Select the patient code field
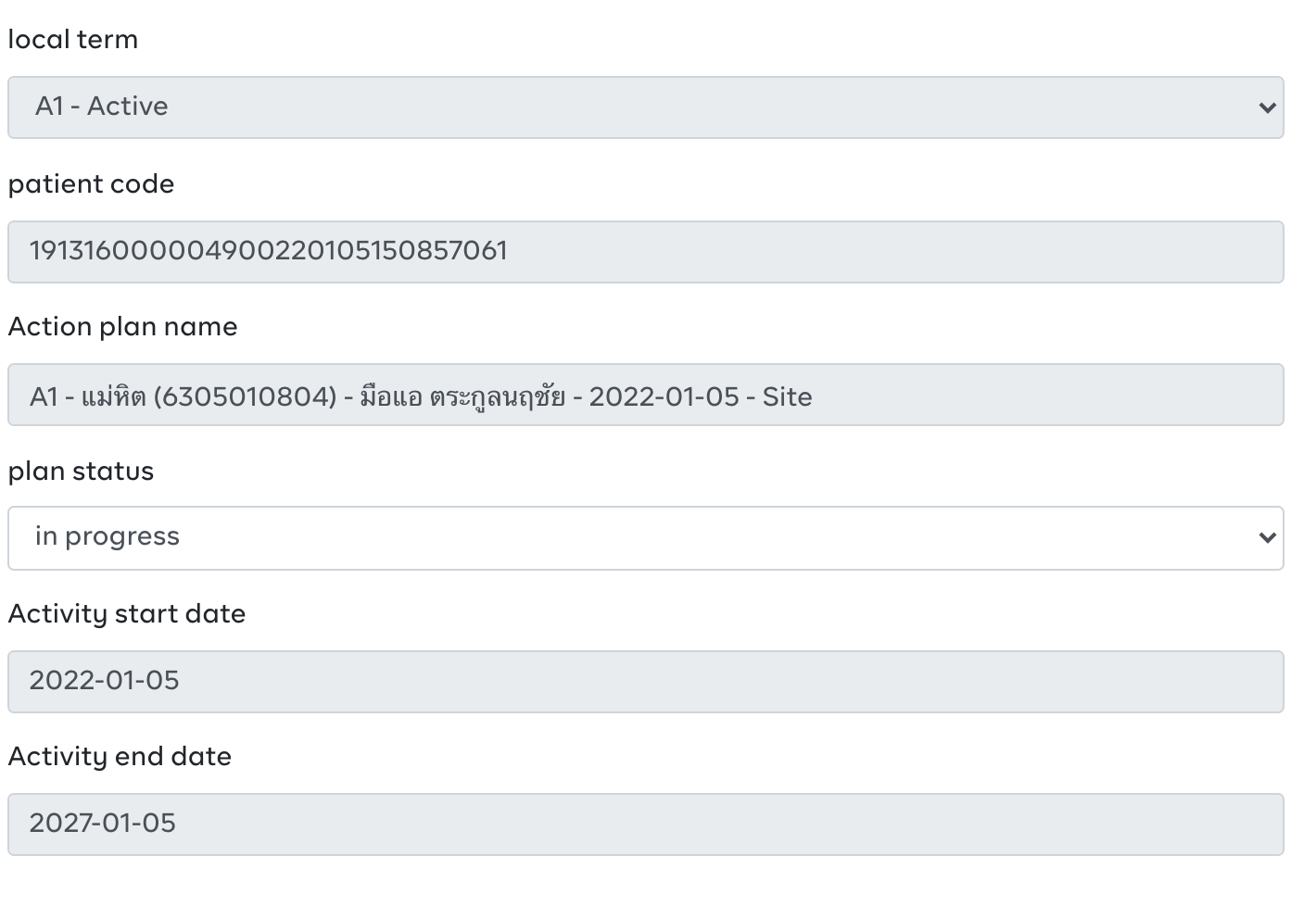 click(645, 252)
